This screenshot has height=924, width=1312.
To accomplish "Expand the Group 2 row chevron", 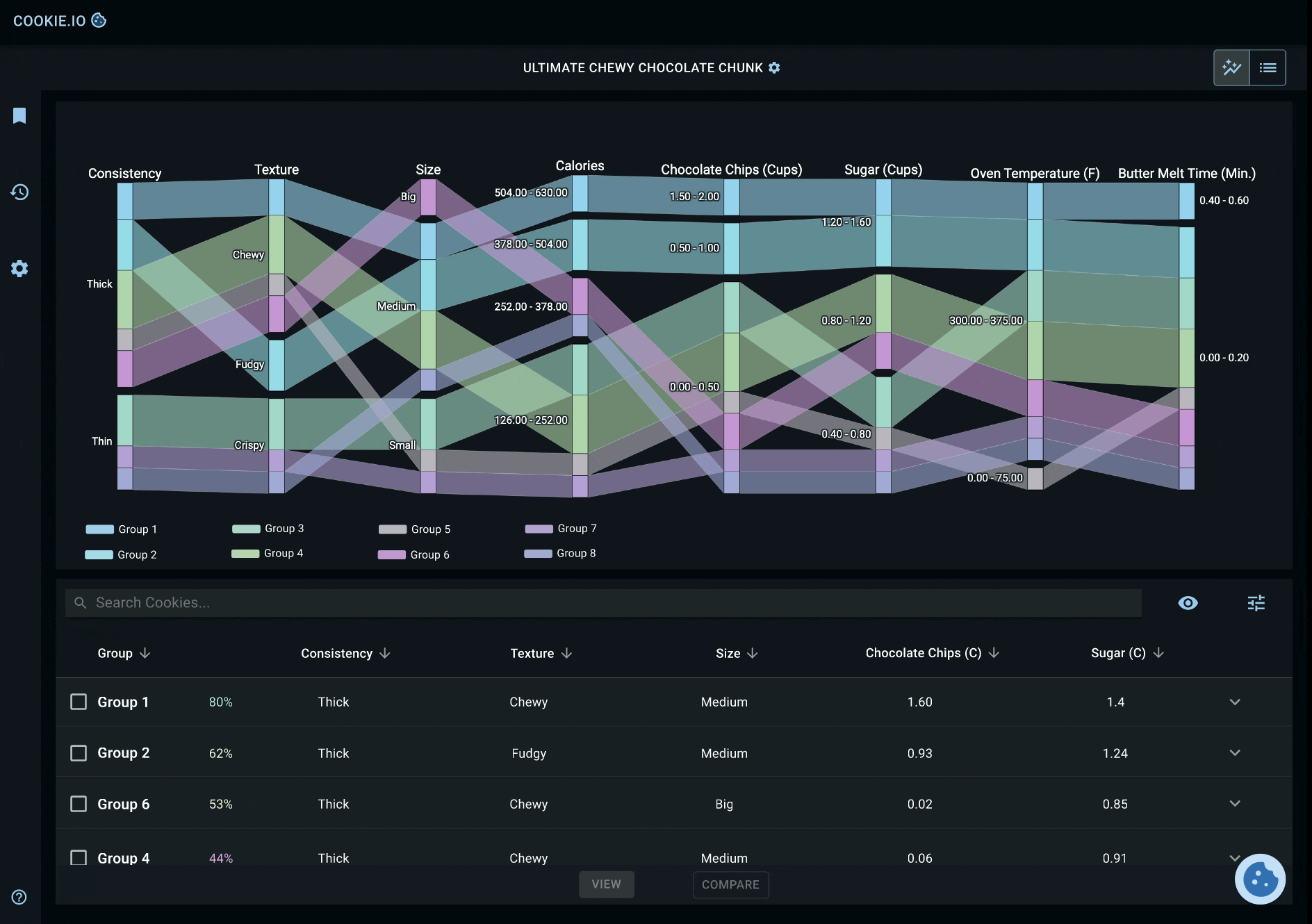I will click(x=1235, y=753).
